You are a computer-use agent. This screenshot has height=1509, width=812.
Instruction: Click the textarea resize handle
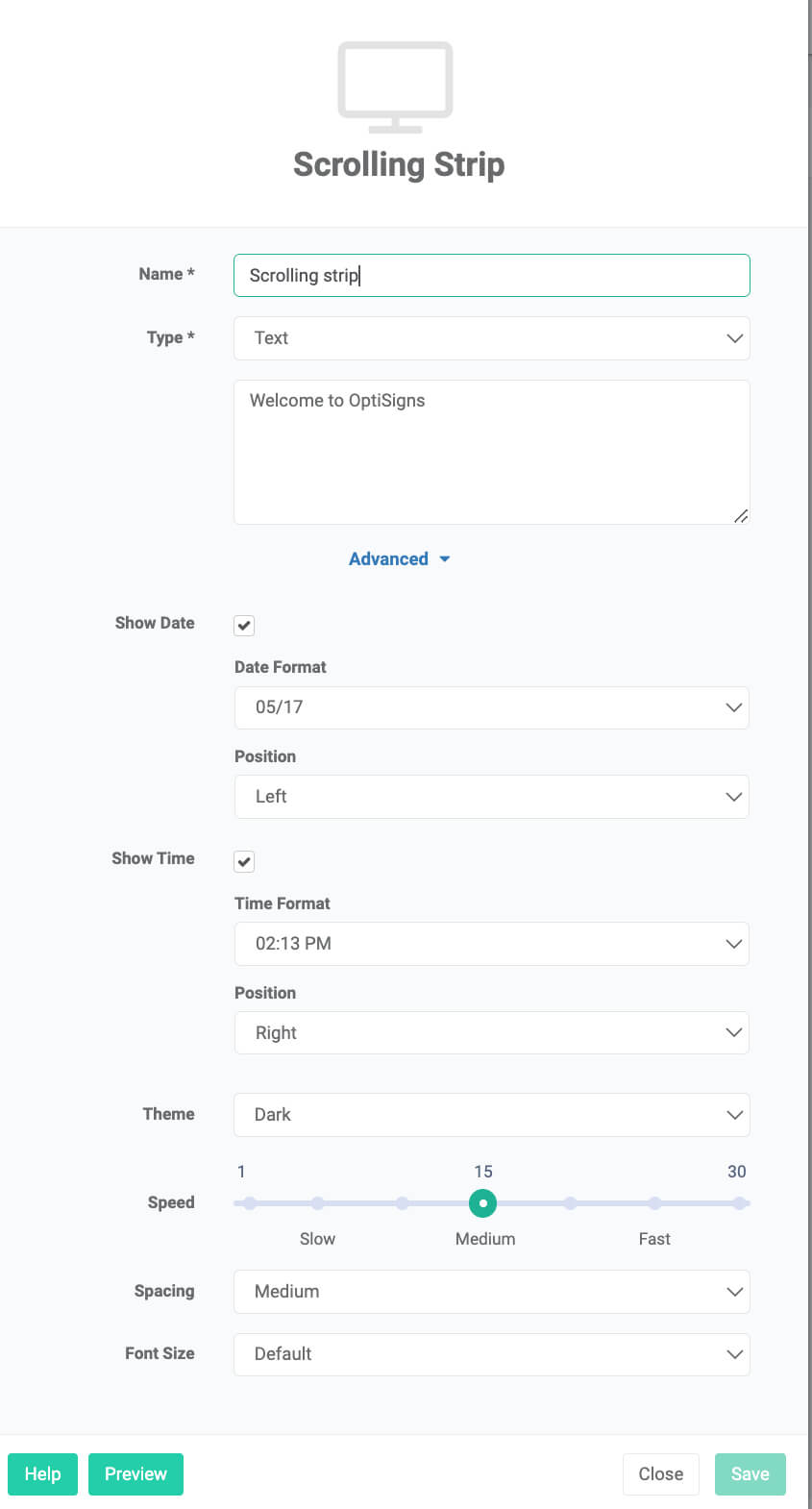740,516
